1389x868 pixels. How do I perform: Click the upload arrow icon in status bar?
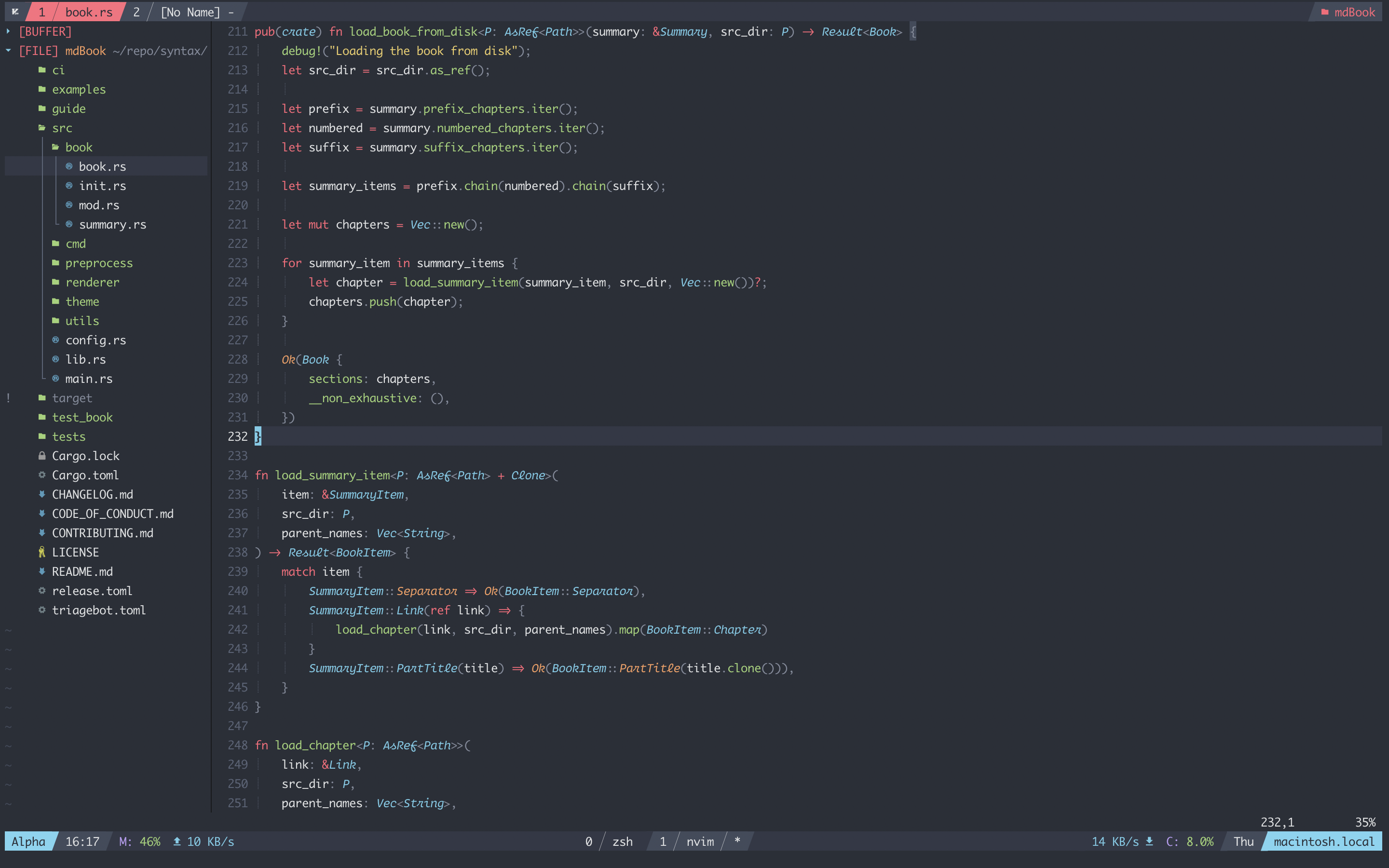tap(177, 841)
